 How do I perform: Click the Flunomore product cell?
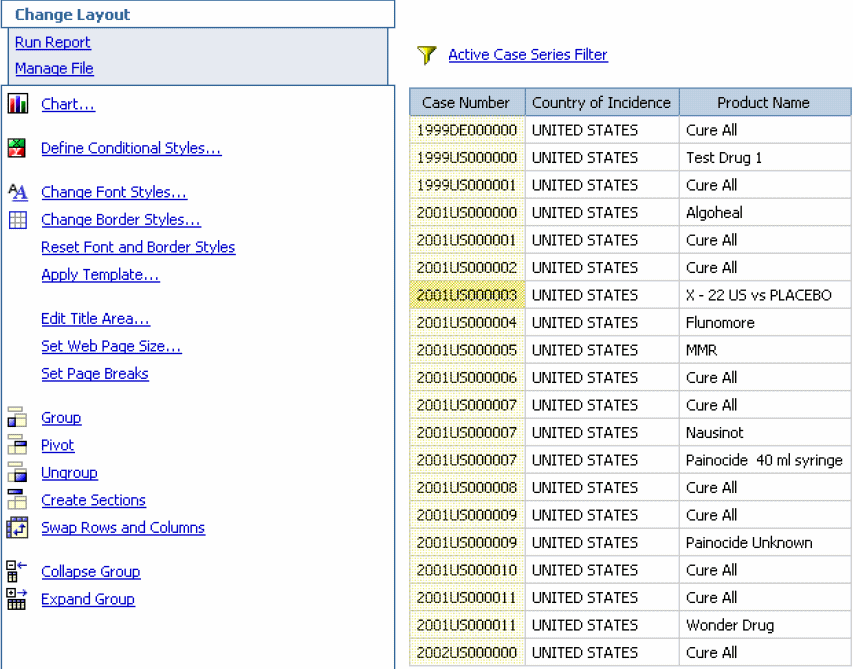pyautogui.click(x=765, y=323)
